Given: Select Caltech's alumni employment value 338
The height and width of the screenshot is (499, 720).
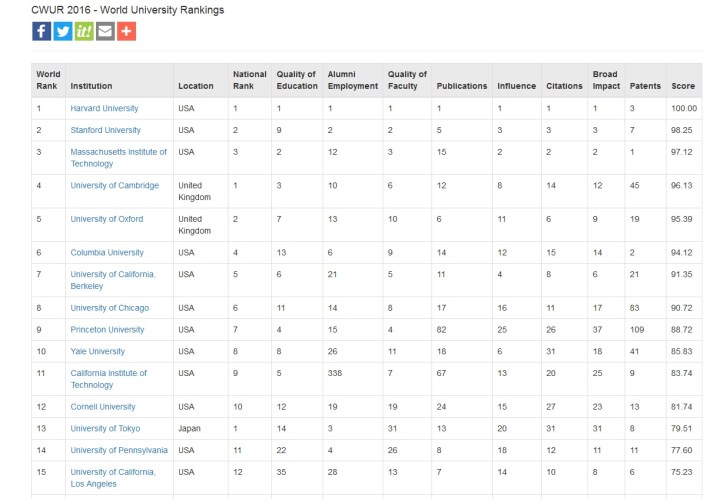Looking at the screenshot, I should (335, 373).
